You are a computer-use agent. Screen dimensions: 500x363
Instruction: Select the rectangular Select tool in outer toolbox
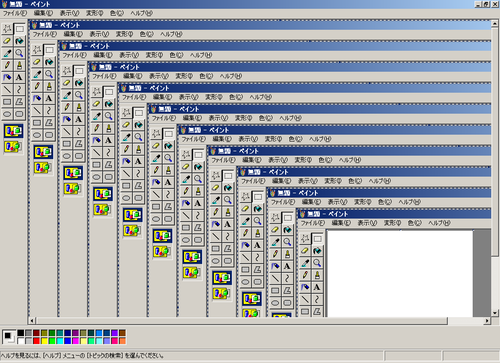click(20, 29)
